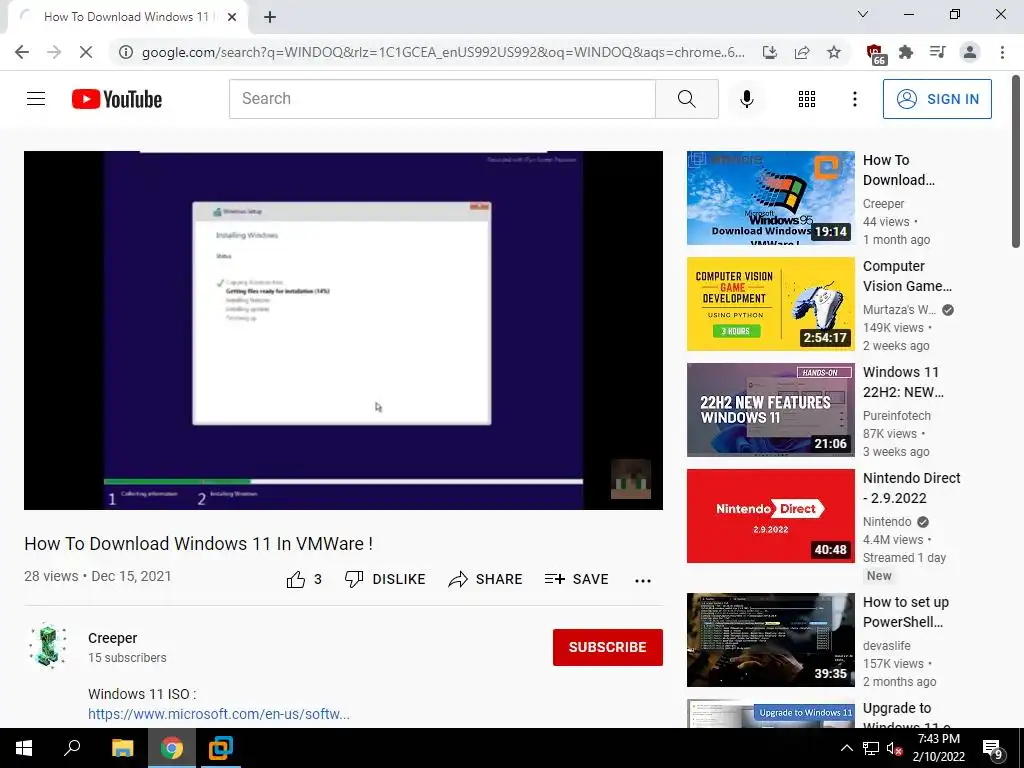Open Windows taskbar search
This screenshot has height=768, width=1024.
pyautogui.click(x=72, y=748)
